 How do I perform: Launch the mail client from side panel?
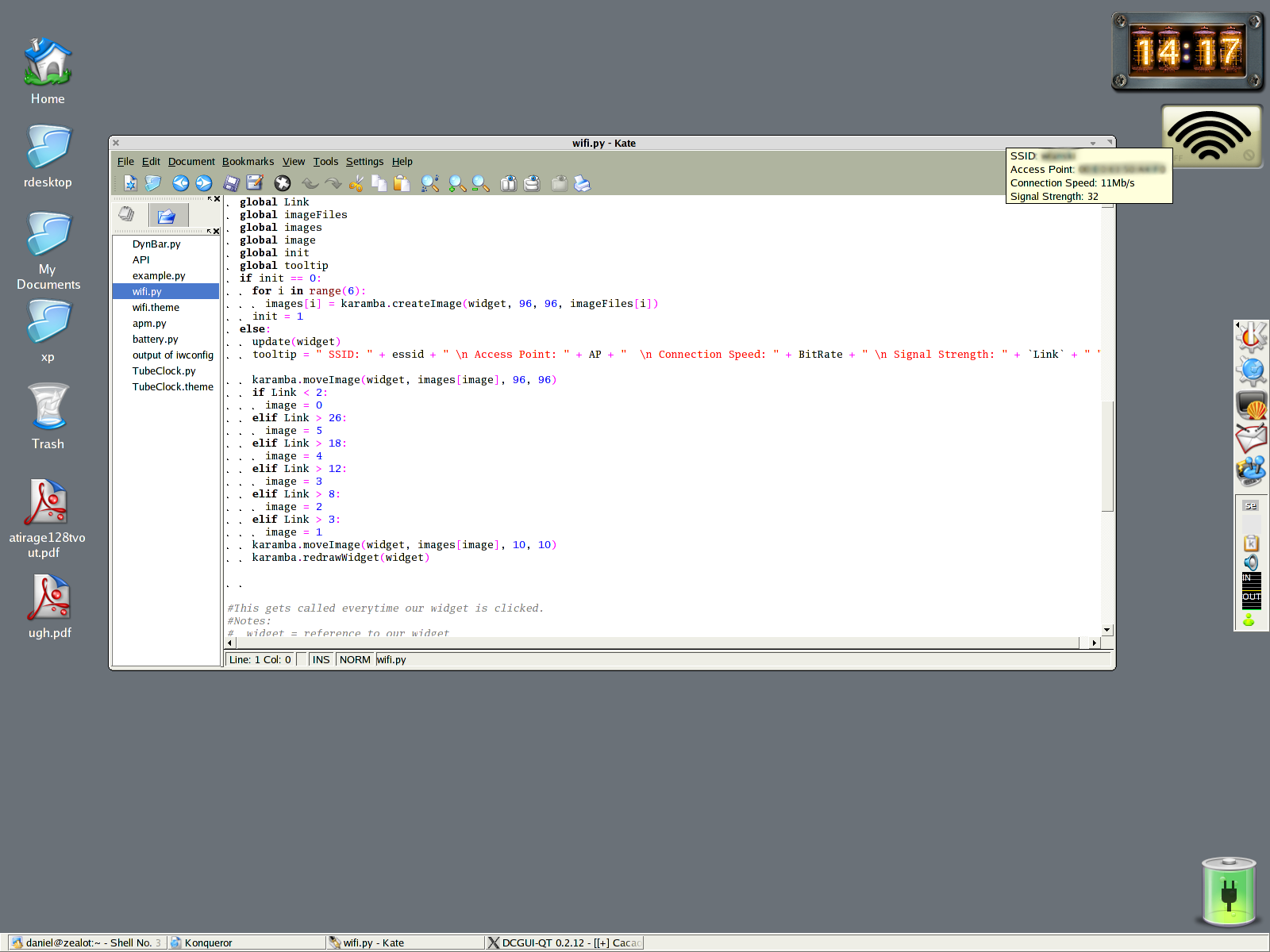1252,439
